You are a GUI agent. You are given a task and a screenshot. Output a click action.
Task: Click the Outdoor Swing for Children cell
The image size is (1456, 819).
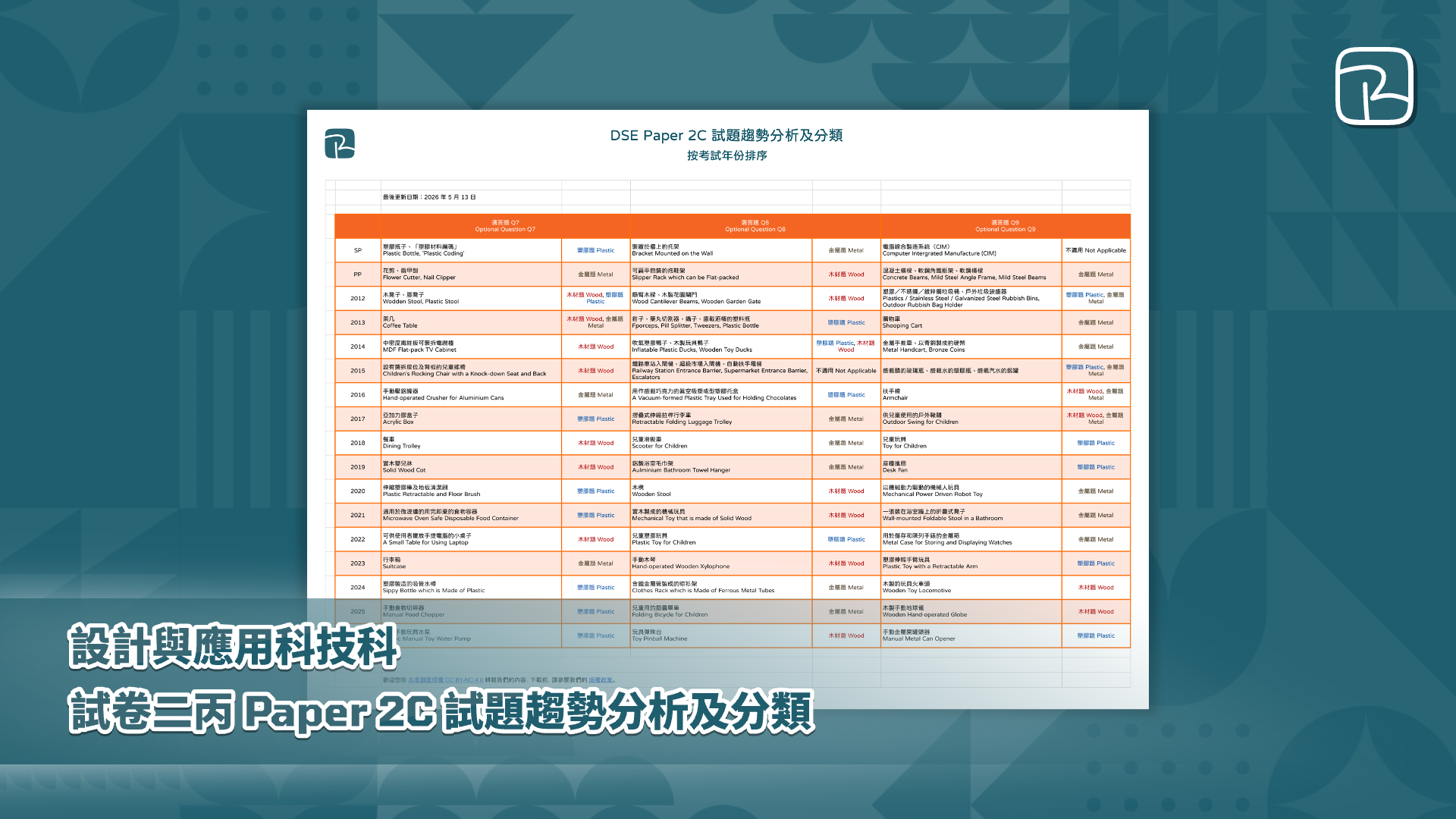[x=971, y=419]
